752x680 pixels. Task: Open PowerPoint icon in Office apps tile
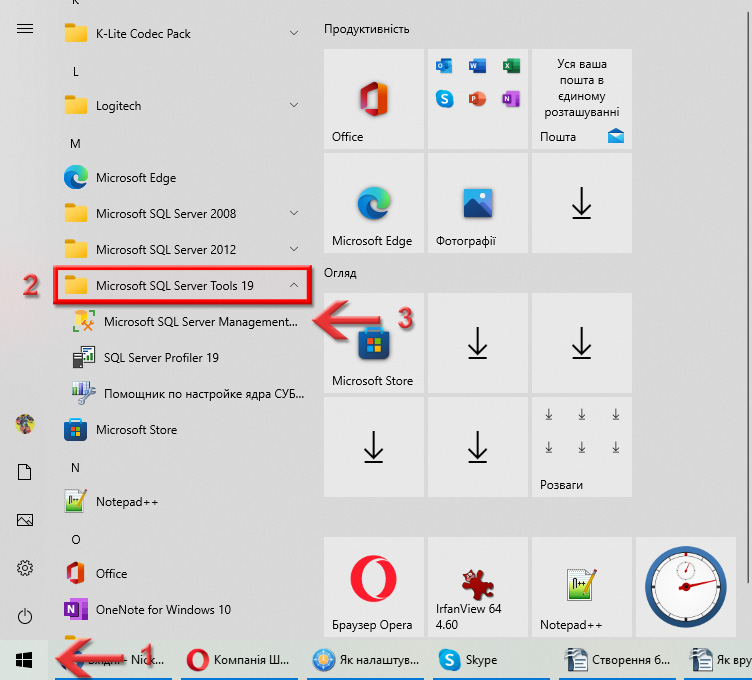coord(477,99)
